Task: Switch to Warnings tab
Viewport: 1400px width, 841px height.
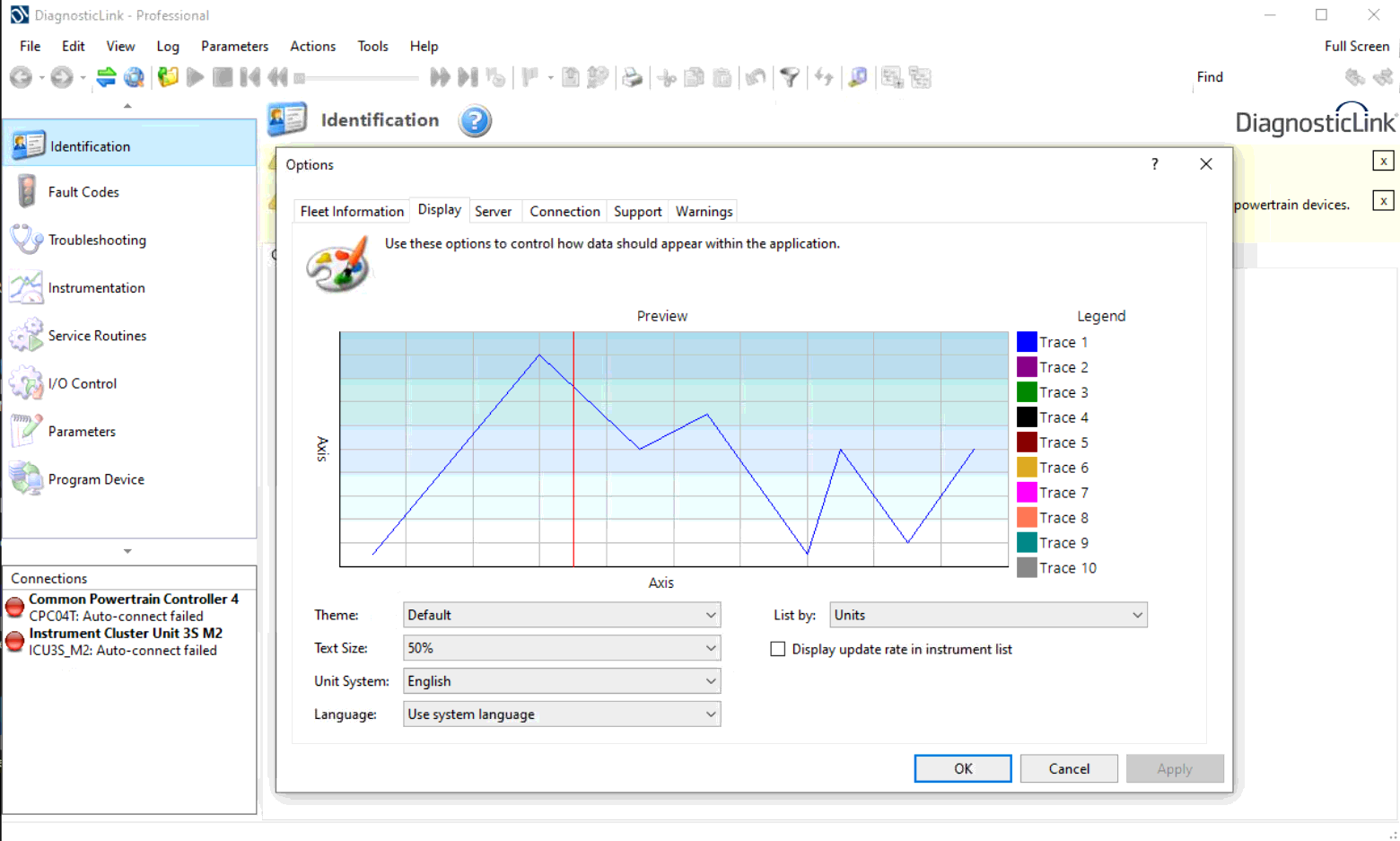Action: (704, 212)
